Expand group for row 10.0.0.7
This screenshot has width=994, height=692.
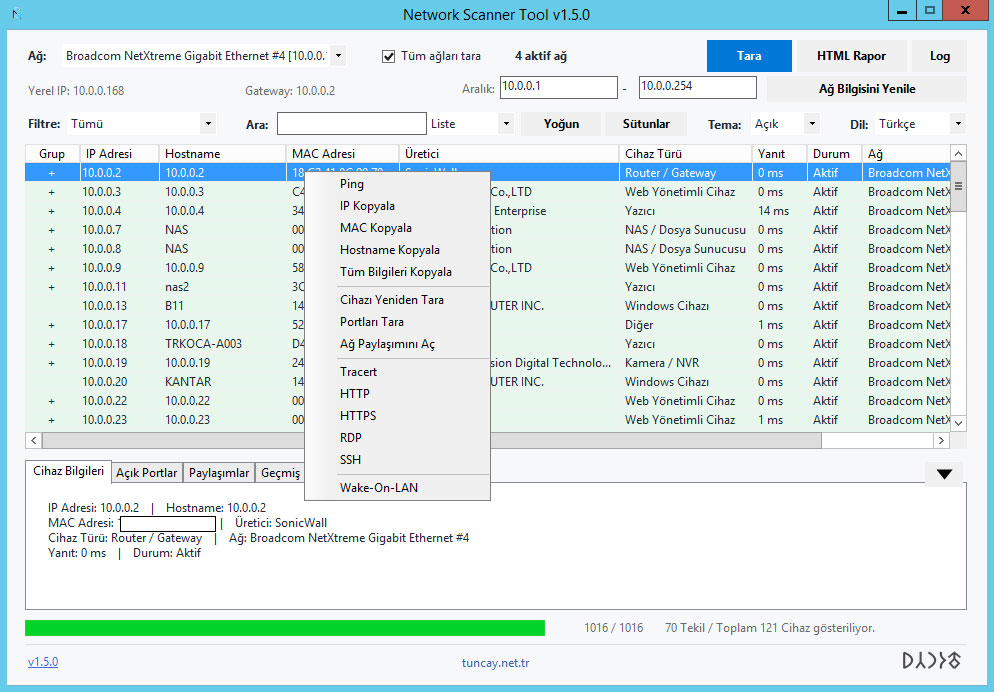(x=52, y=230)
